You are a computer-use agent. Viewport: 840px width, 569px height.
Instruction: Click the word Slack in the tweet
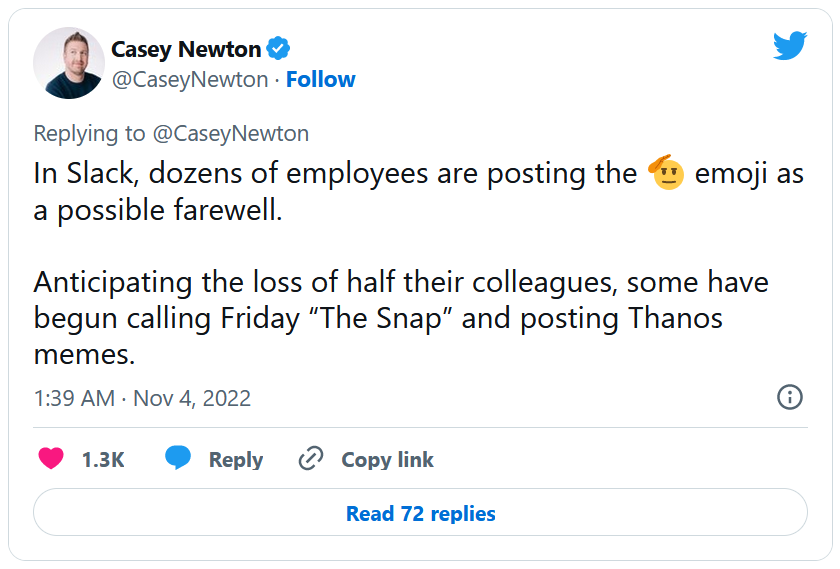coord(103,174)
